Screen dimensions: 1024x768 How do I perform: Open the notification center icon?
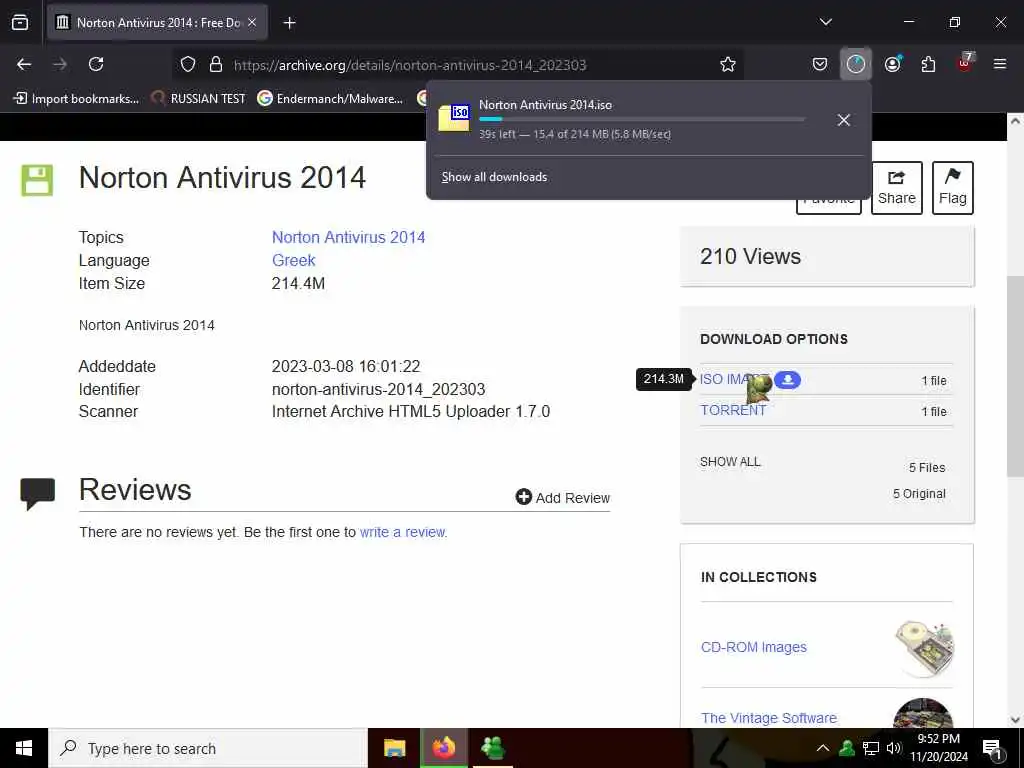pos(993,748)
